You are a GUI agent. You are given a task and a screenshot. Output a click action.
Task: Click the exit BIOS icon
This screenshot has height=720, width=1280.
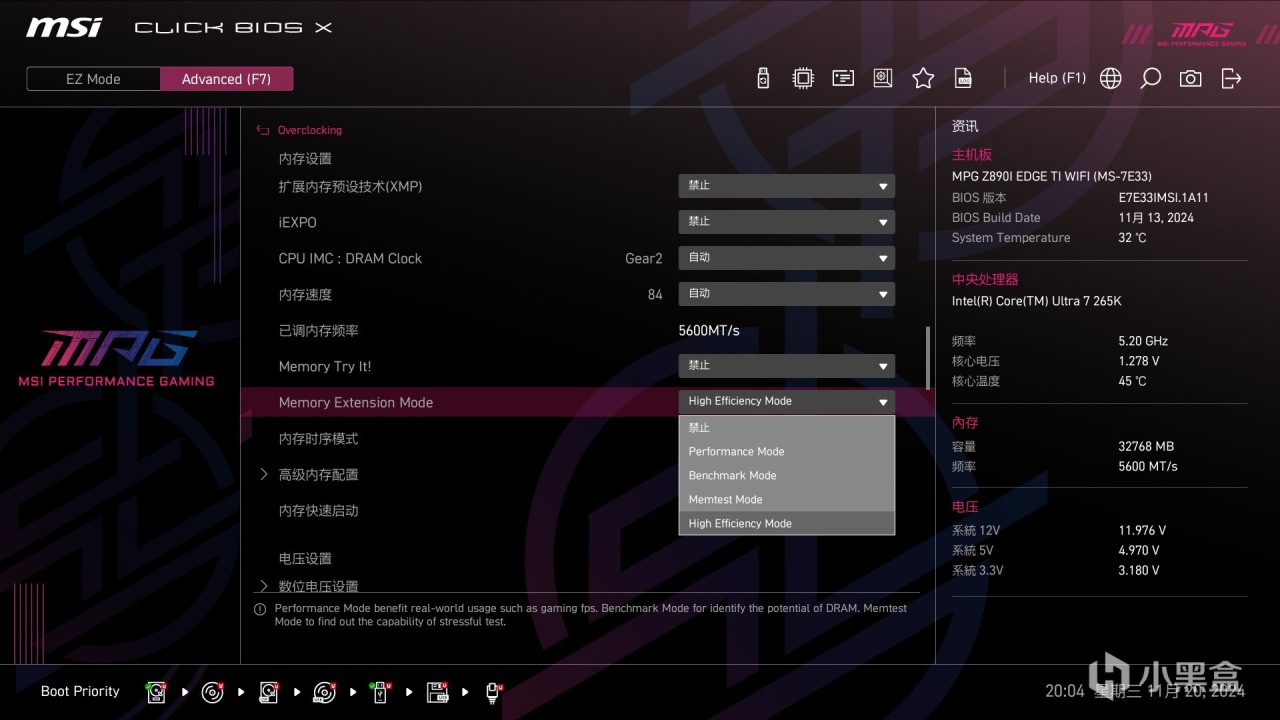(x=1231, y=78)
